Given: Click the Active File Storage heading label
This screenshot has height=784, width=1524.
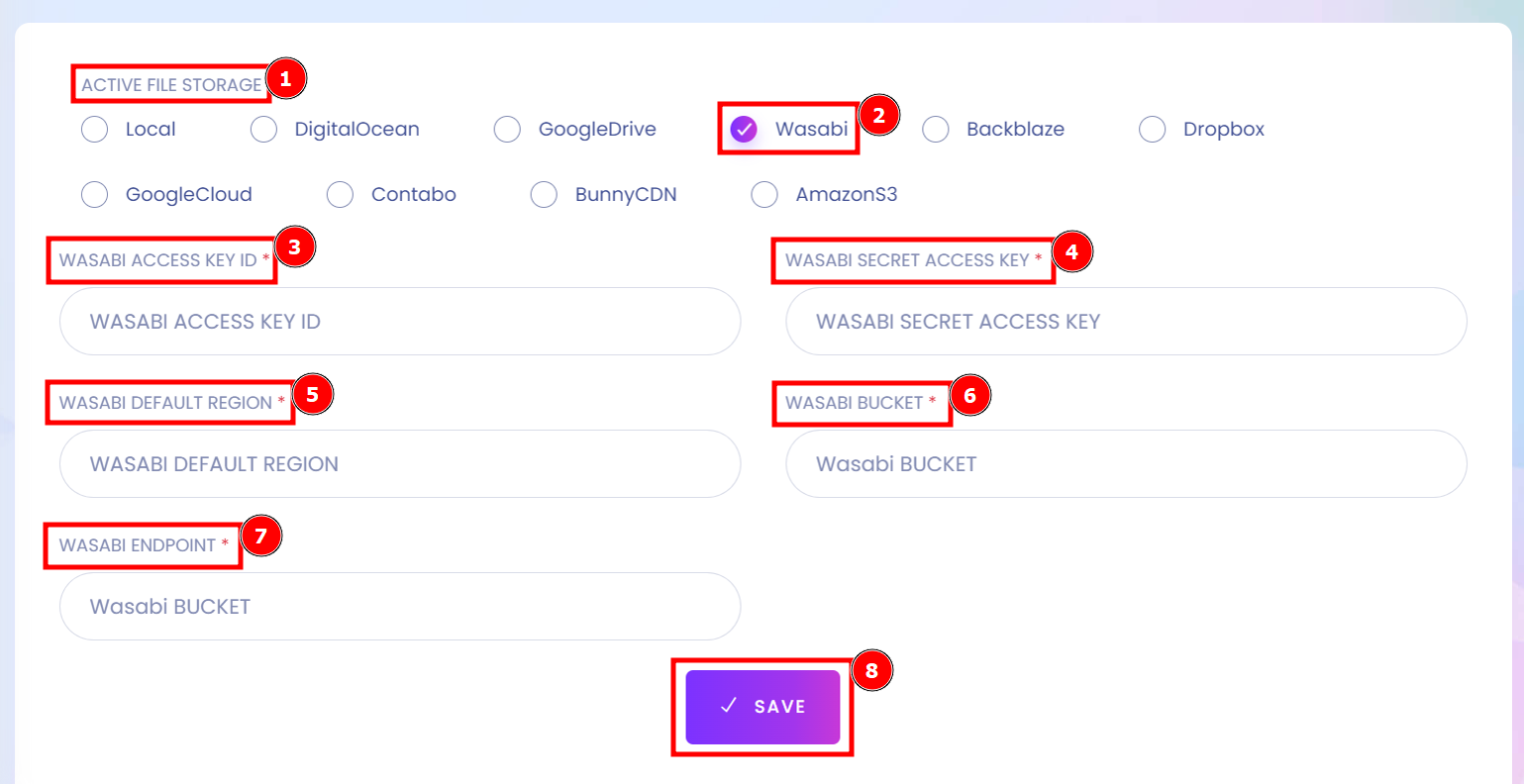Looking at the screenshot, I should click(171, 85).
